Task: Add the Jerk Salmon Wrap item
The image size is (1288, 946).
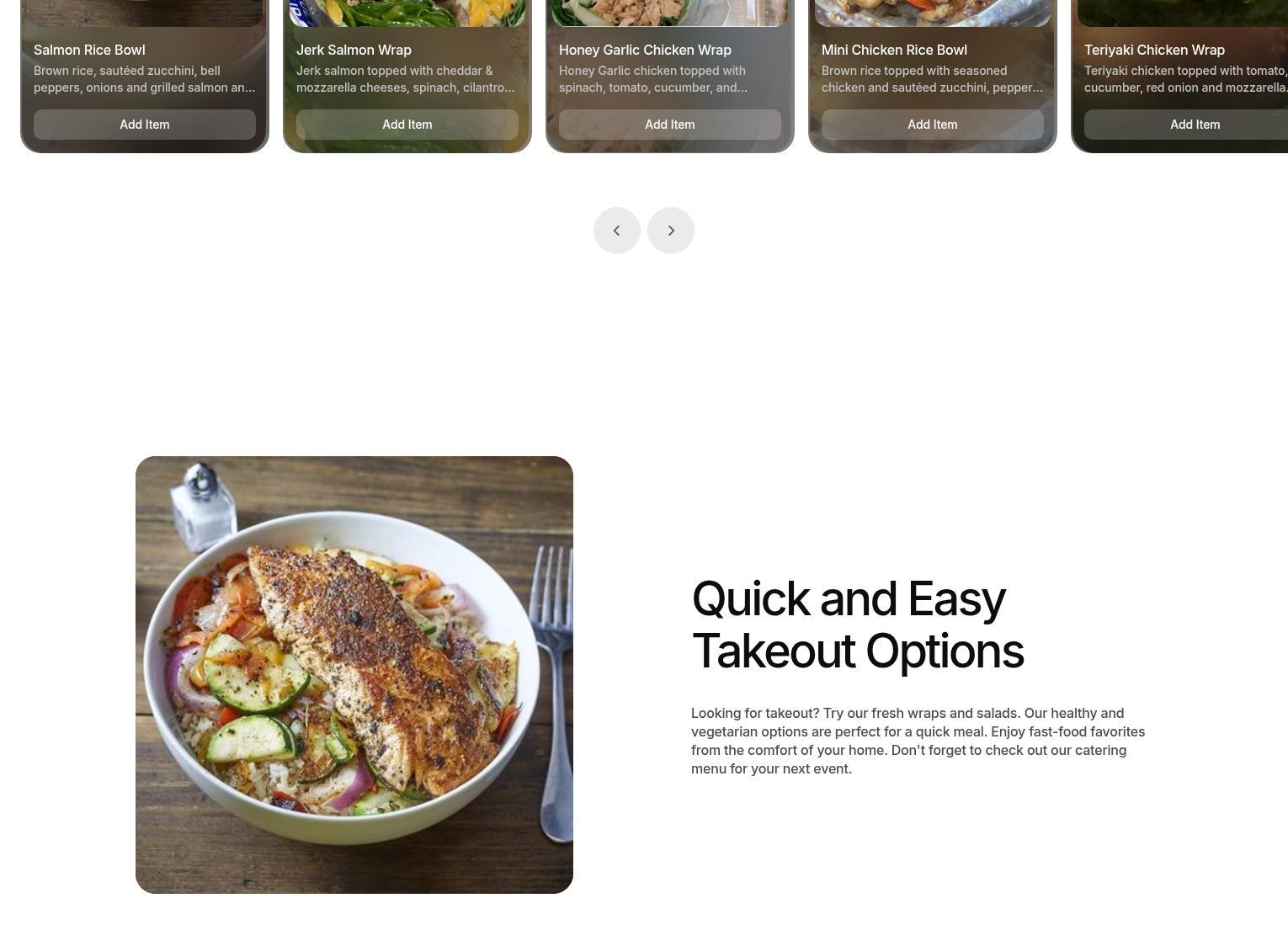Action: click(x=407, y=125)
